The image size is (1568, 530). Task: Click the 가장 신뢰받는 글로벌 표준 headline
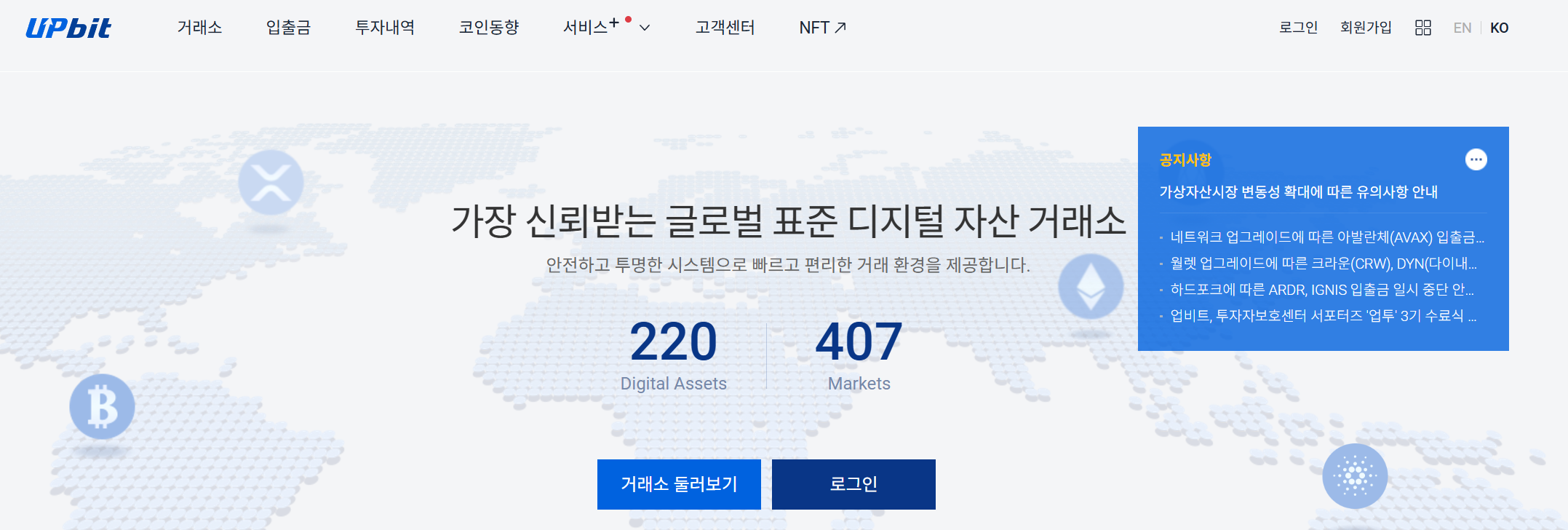tap(789, 221)
